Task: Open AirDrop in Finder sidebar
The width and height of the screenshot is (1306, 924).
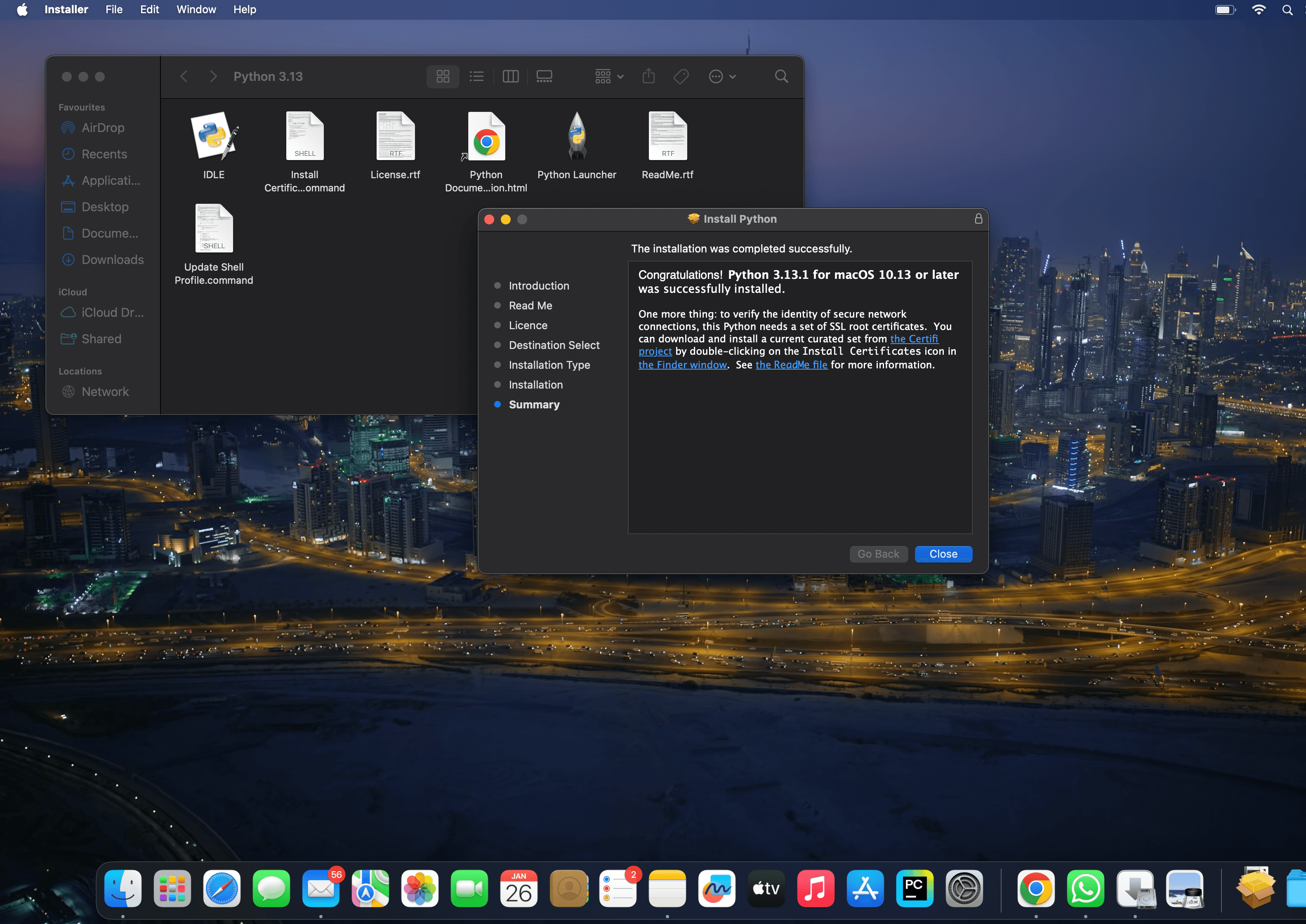Action: tap(102, 127)
